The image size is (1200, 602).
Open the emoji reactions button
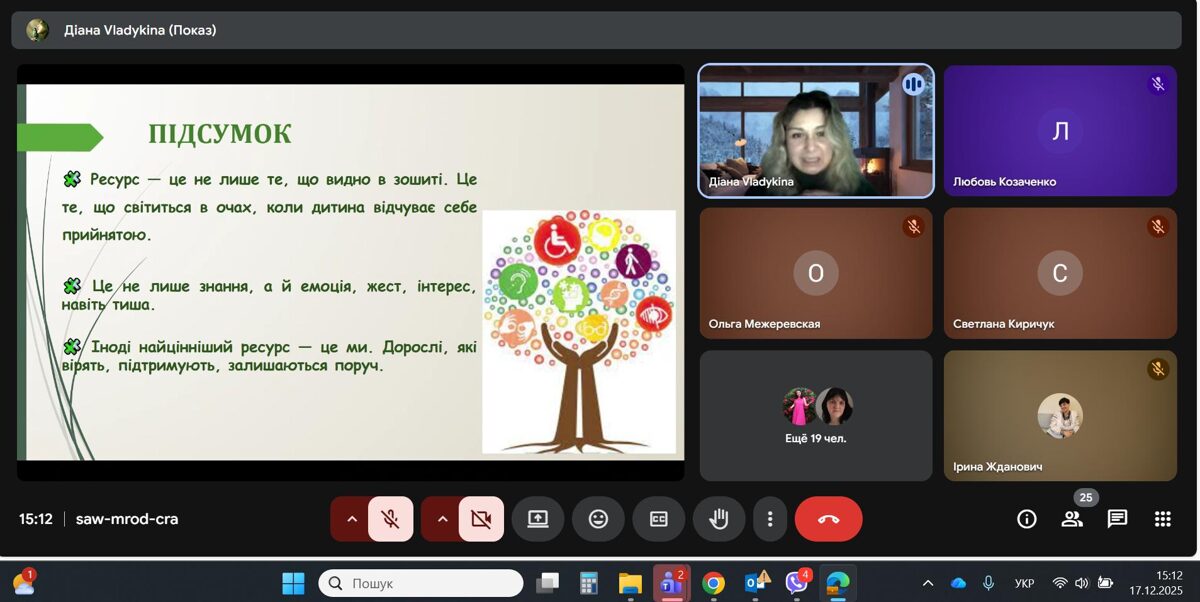[598, 519]
